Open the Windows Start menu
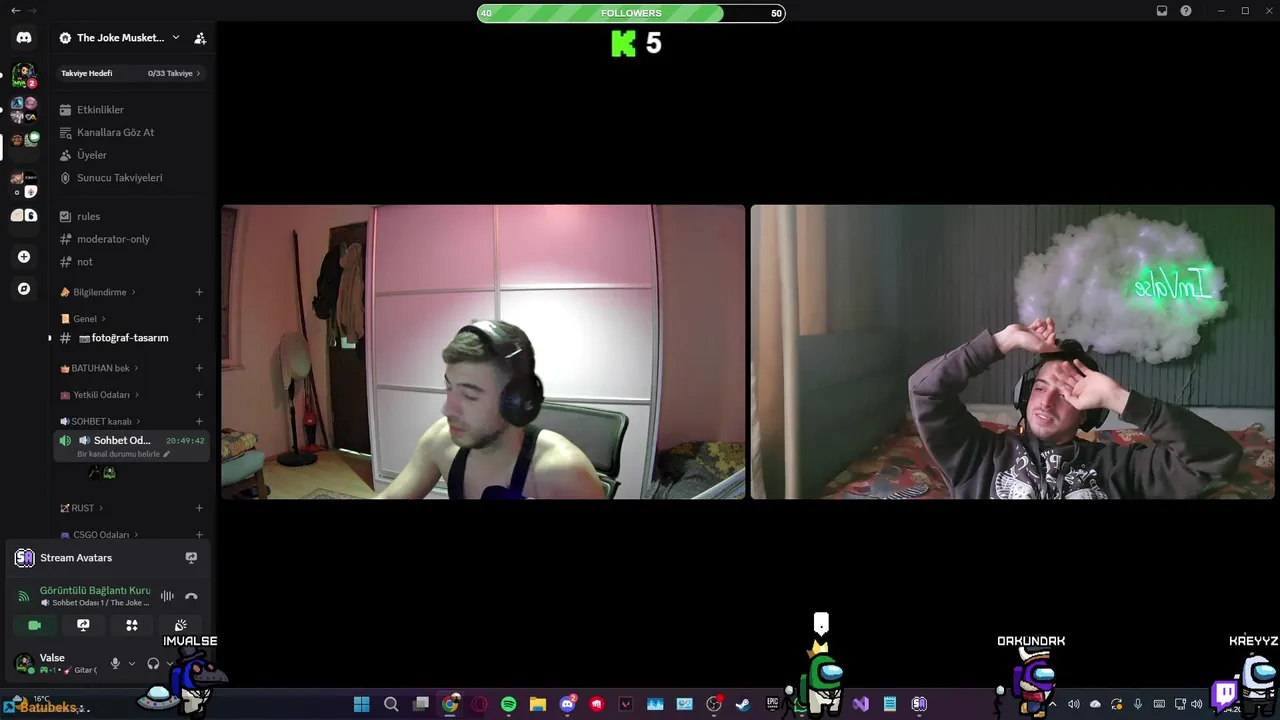 pos(362,704)
